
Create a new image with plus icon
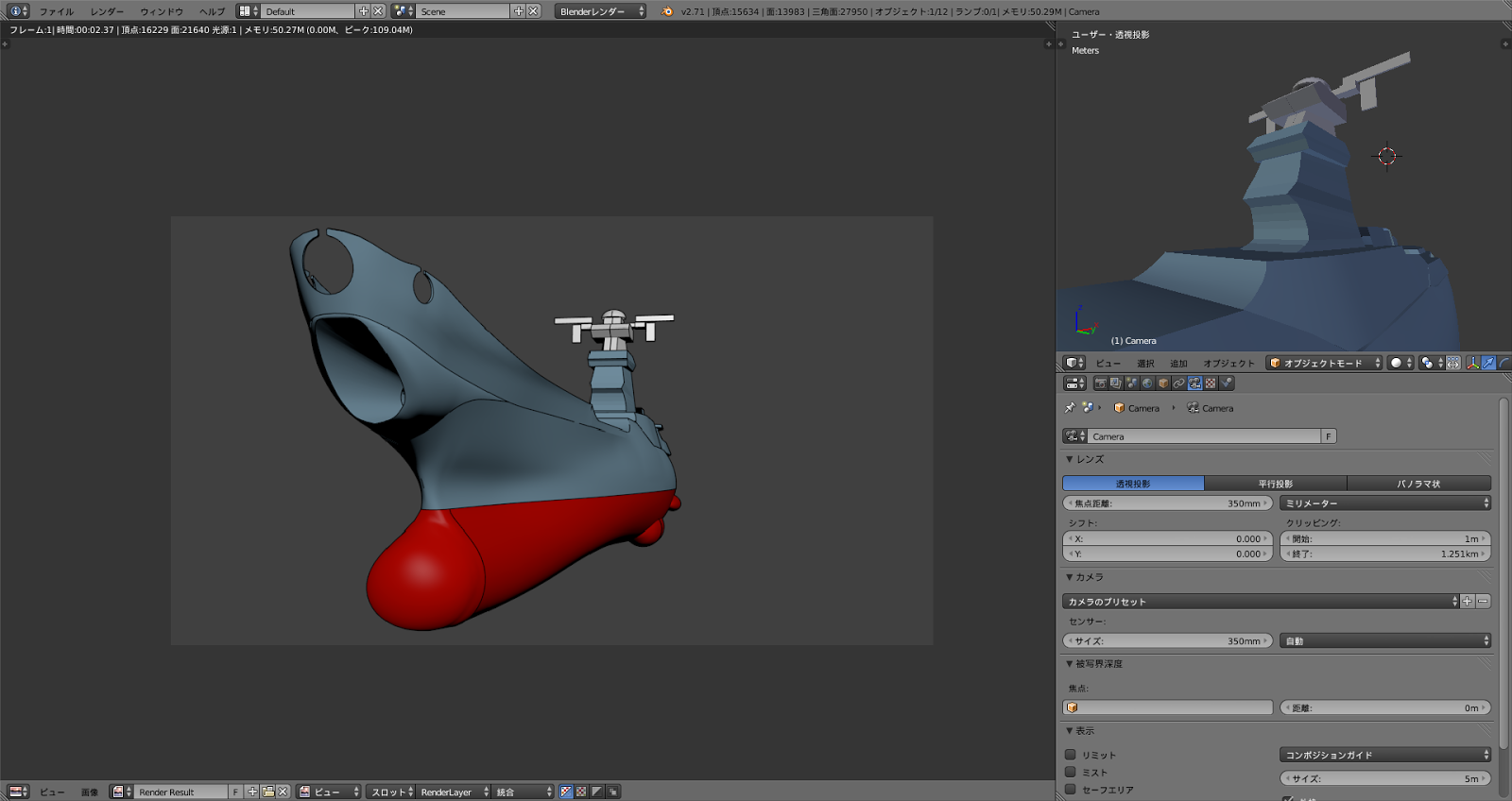pyautogui.click(x=252, y=792)
